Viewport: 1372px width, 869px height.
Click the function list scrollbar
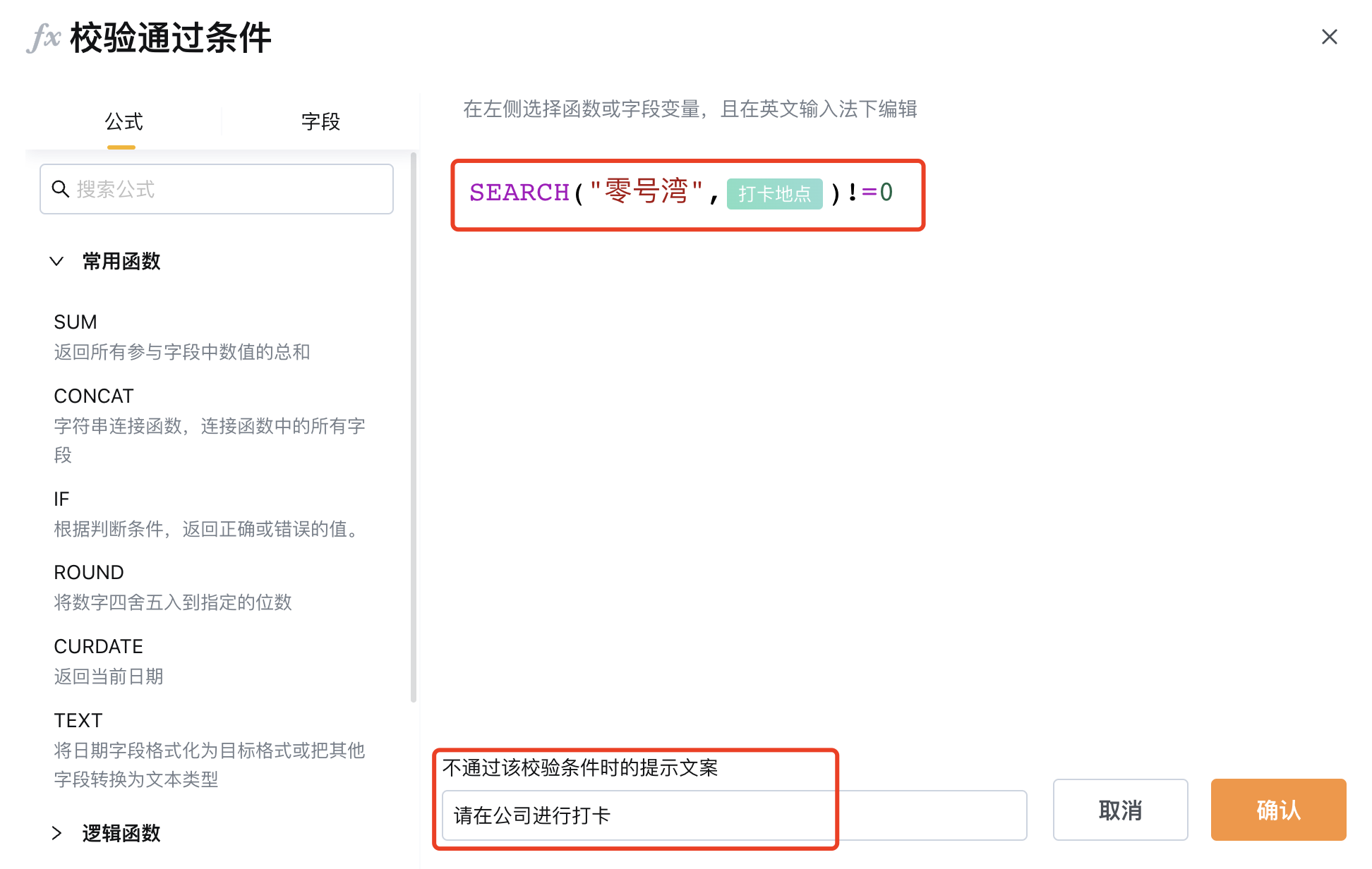point(414,427)
